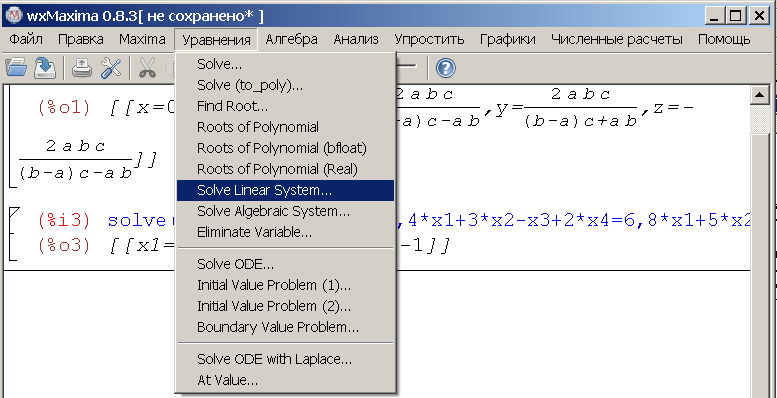The width and height of the screenshot is (777, 398).
Task: Select Roots of Polynomial (Real)
Action: pos(285,169)
